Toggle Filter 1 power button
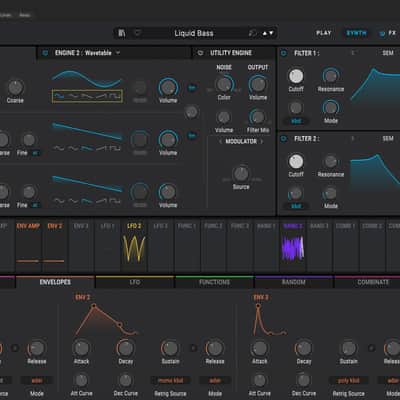This screenshot has width=400, height=400. click(x=284, y=53)
